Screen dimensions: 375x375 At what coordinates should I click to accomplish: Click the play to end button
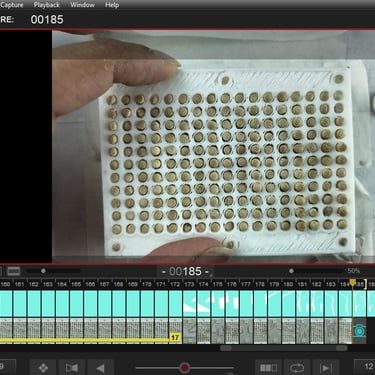[325, 368]
